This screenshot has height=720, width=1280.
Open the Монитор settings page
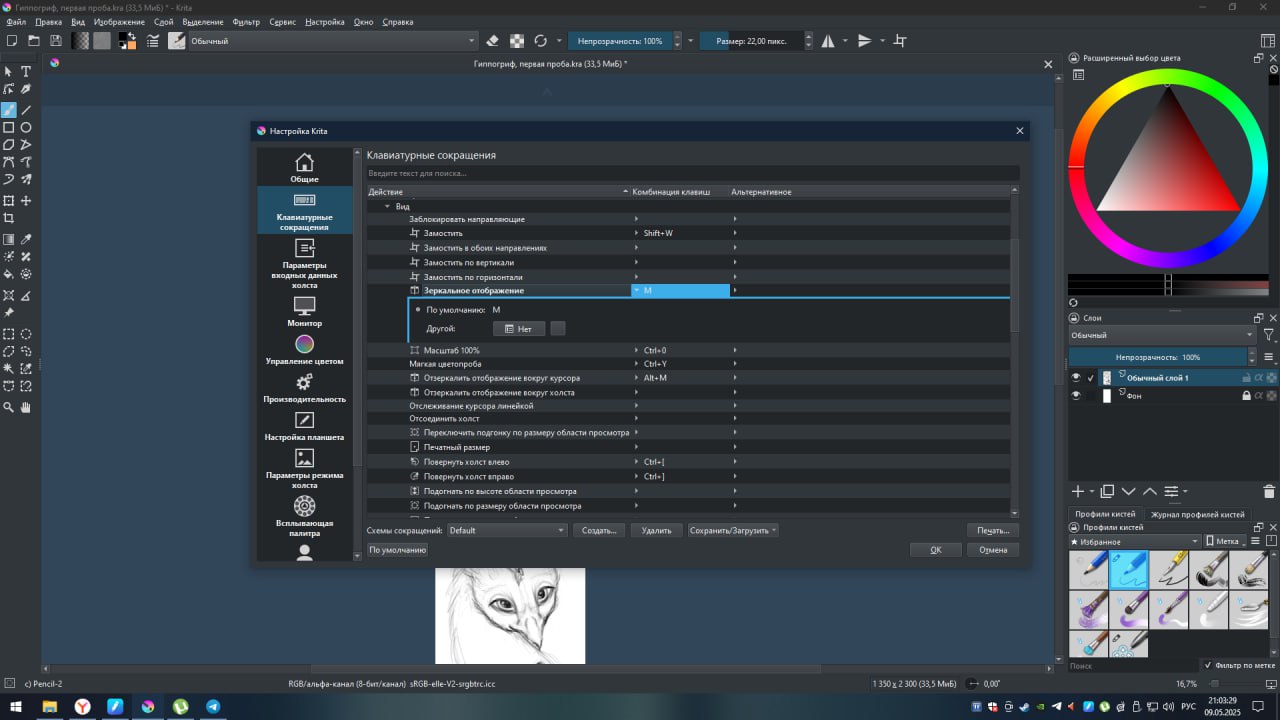point(304,311)
